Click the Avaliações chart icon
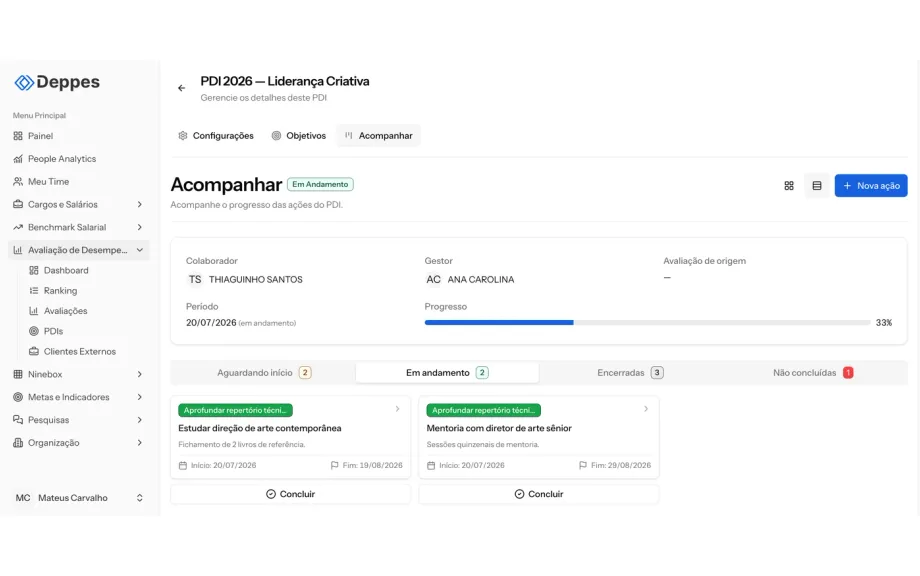920x576 pixels. [x=34, y=311]
